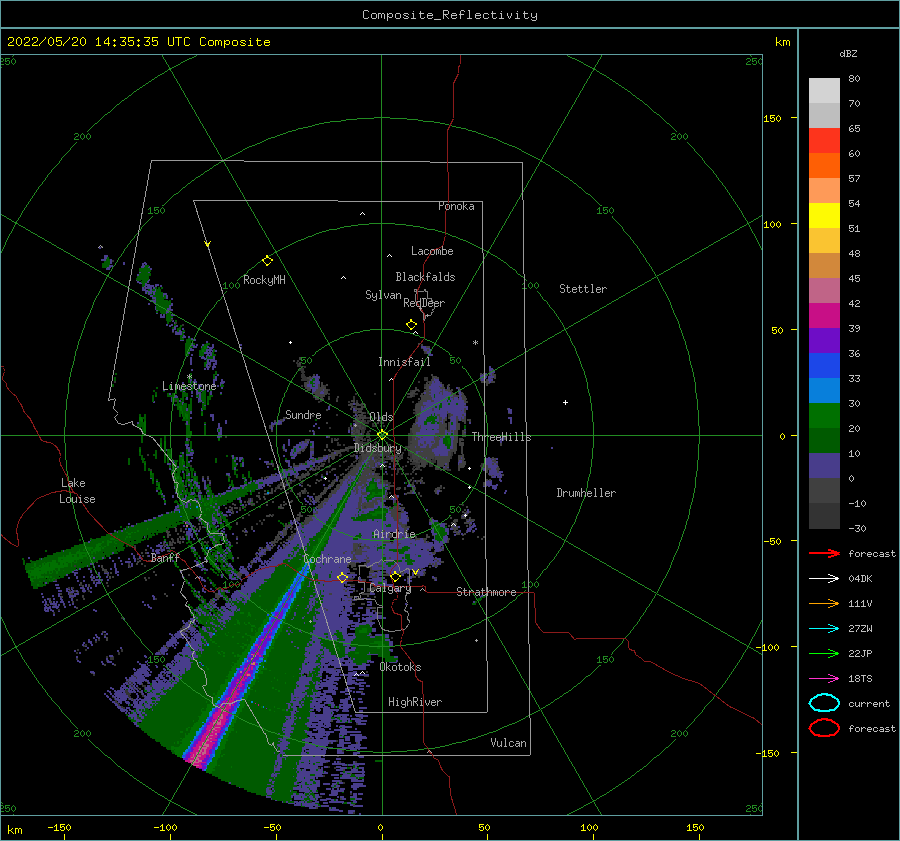The image size is (900, 841).
Task: Select the yellow diamond marker below Cochrane
Action: [343, 577]
